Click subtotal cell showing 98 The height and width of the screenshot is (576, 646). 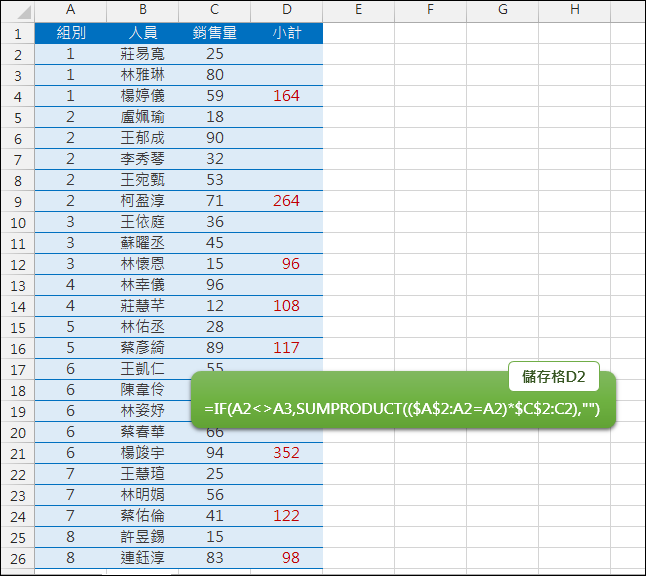[287, 558]
